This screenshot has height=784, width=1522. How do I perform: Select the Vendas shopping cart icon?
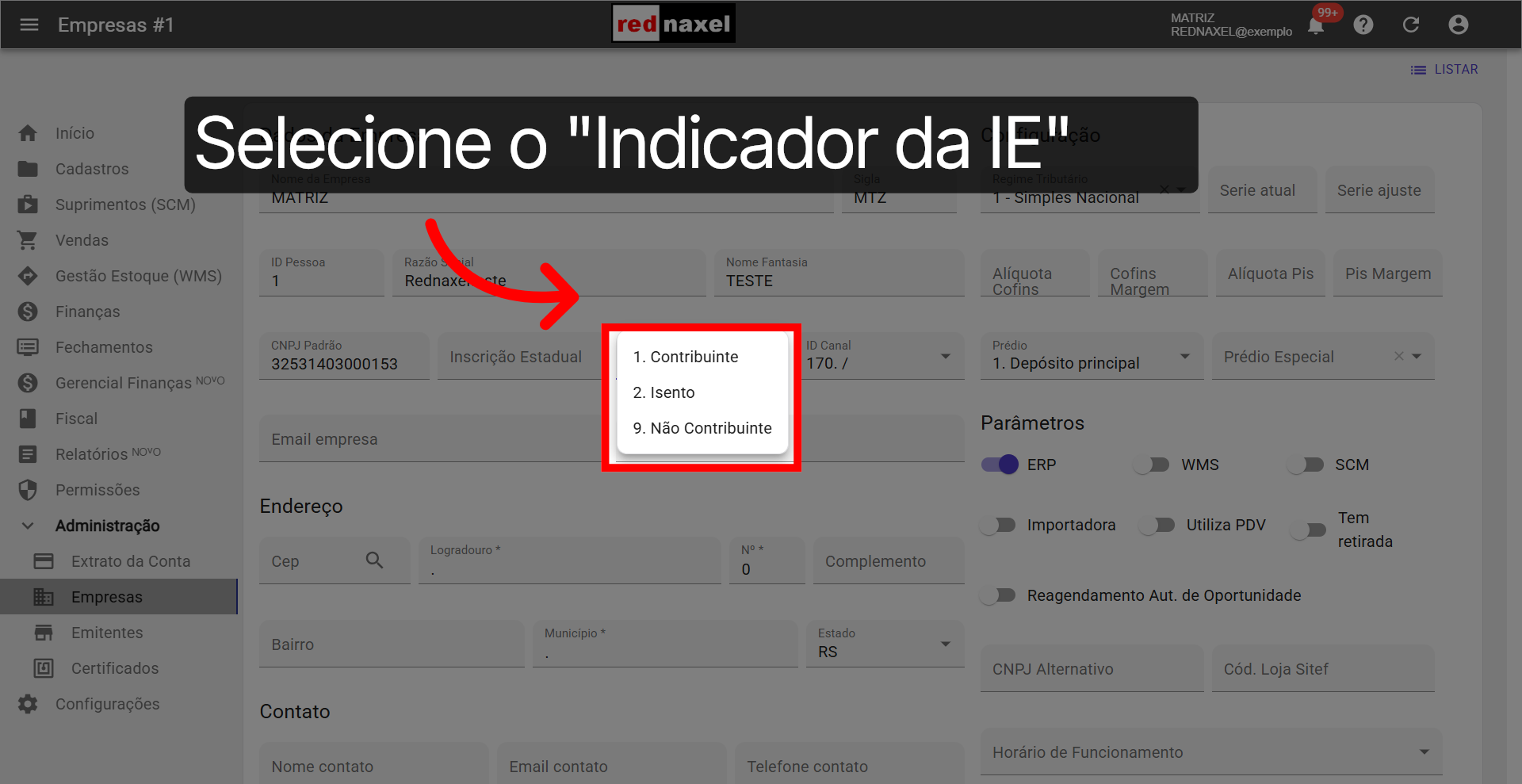click(28, 239)
